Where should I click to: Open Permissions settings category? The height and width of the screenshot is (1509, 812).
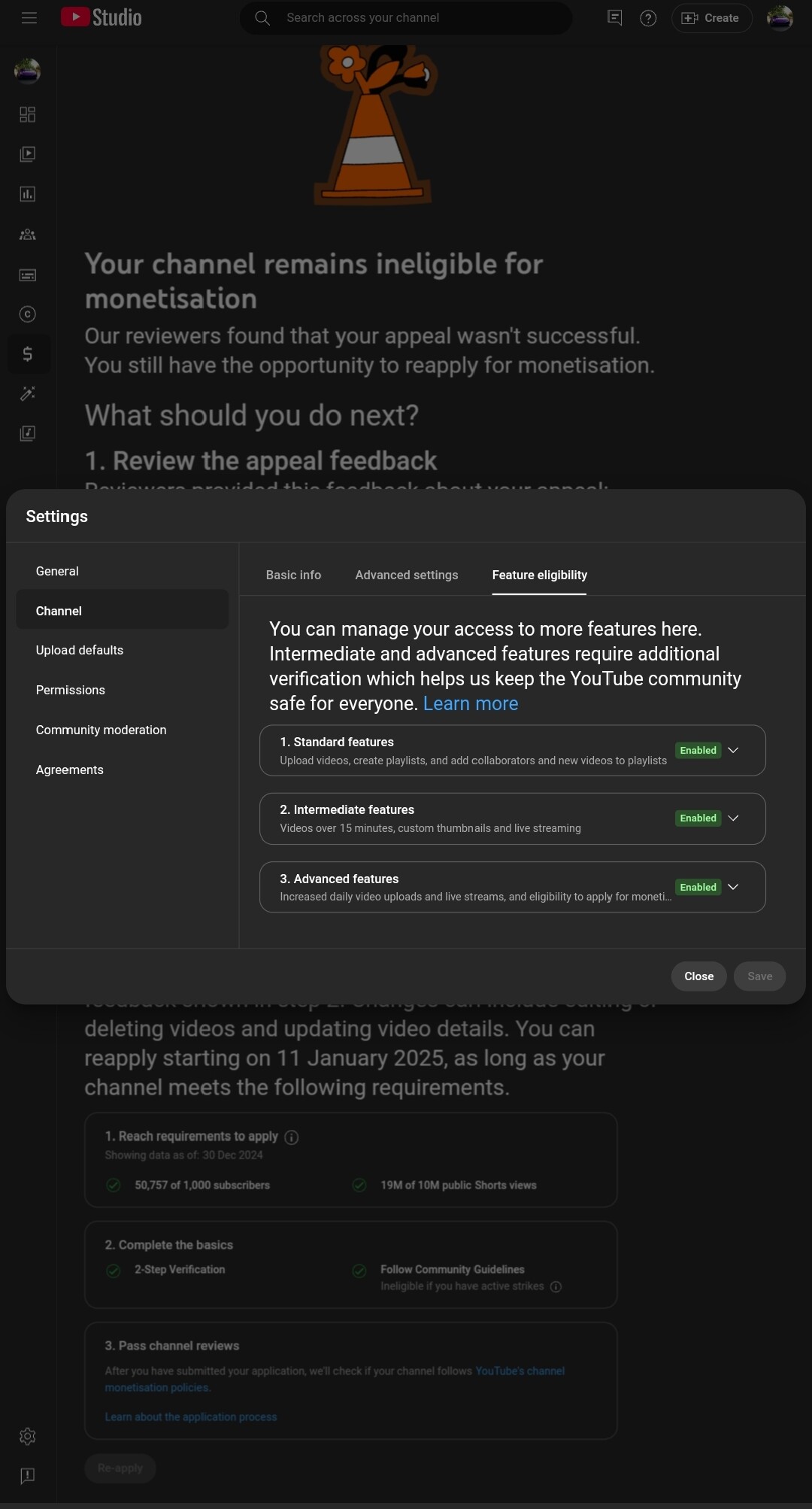pos(123,690)
